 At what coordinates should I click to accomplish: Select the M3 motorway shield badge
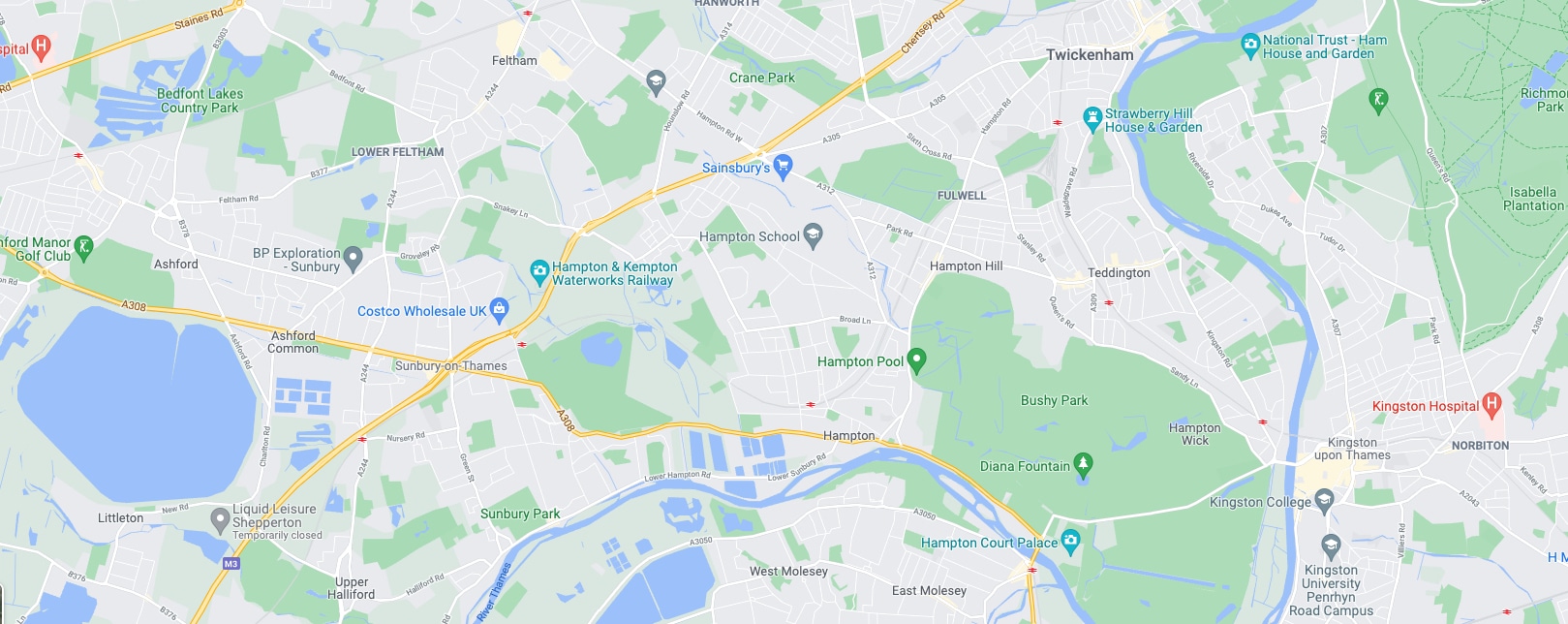click(x=231, y=563)
